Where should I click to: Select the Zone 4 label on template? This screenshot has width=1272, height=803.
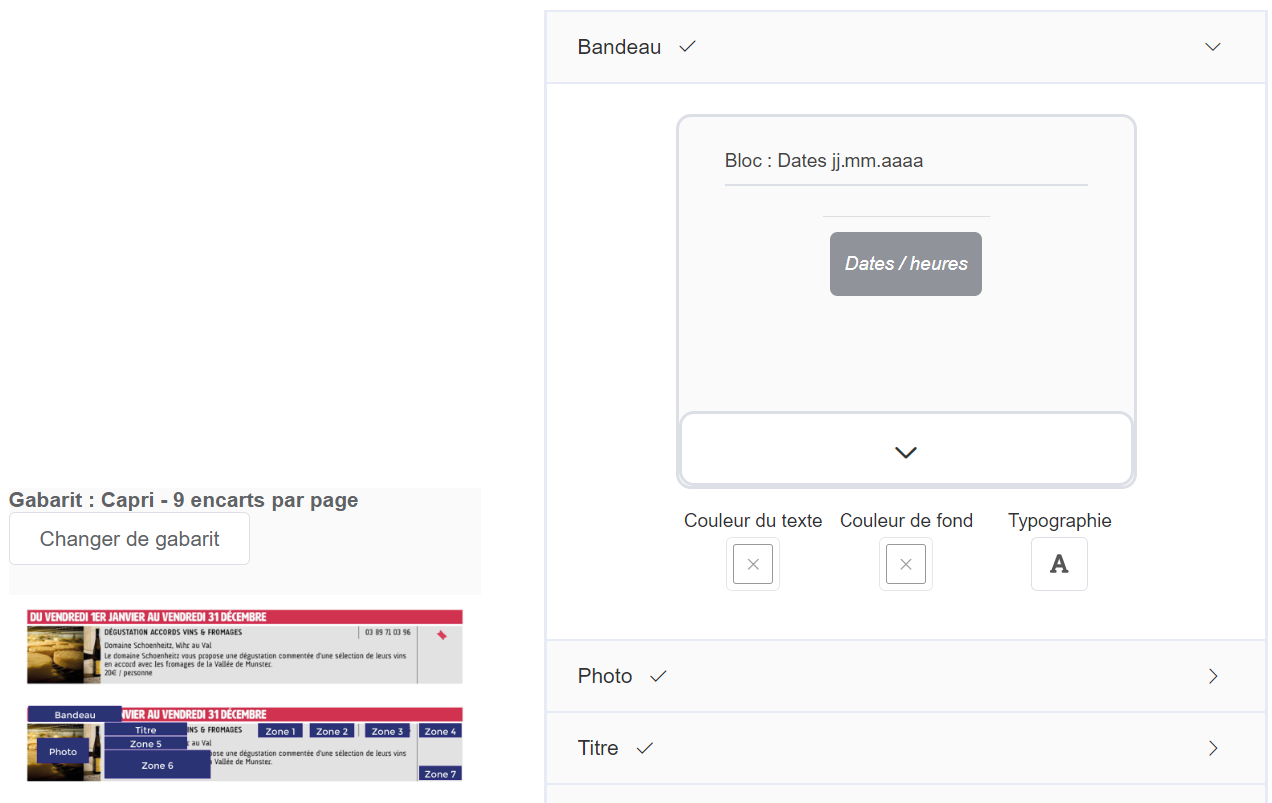440,731
